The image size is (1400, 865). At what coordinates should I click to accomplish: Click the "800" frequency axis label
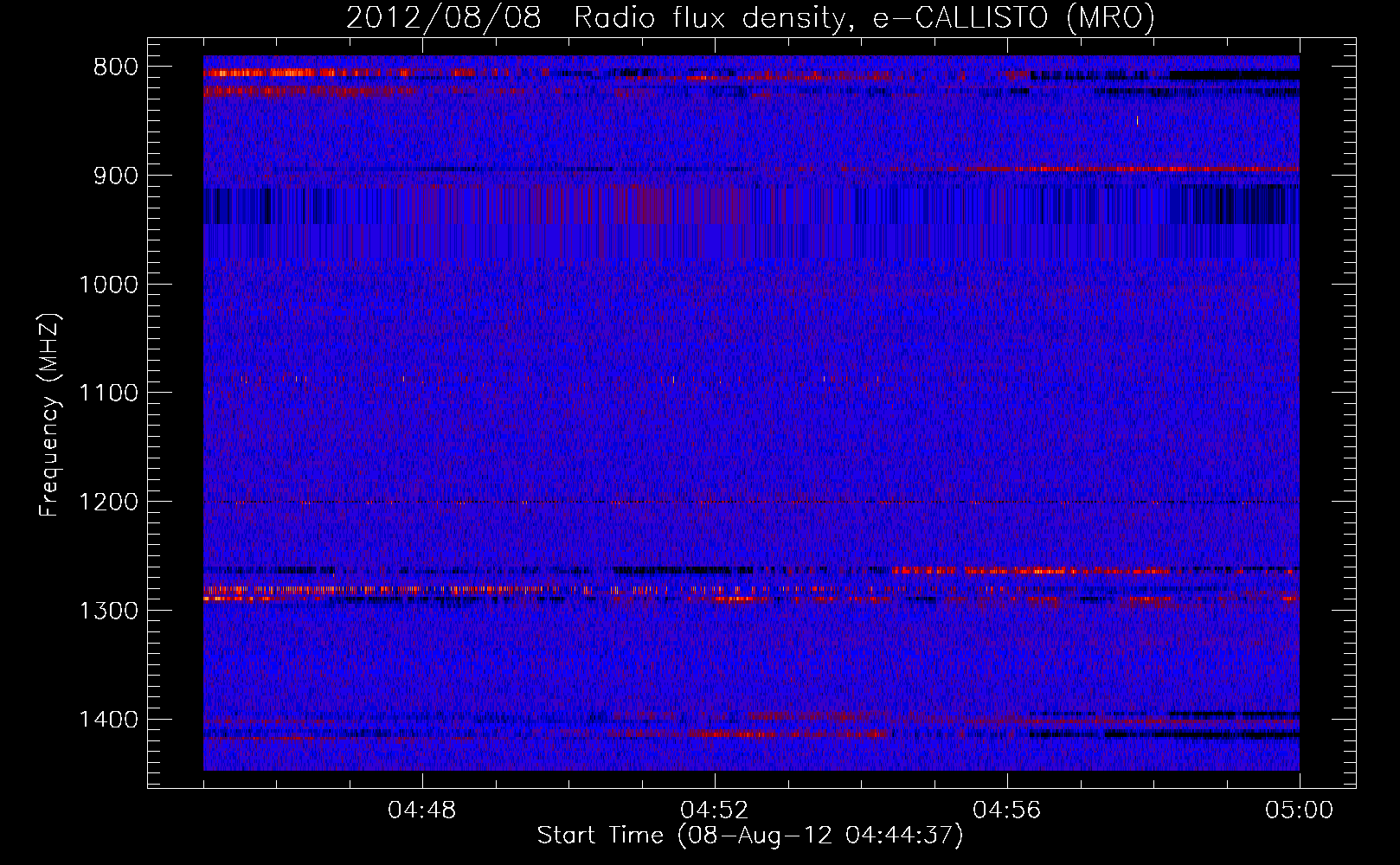(116, 67)
